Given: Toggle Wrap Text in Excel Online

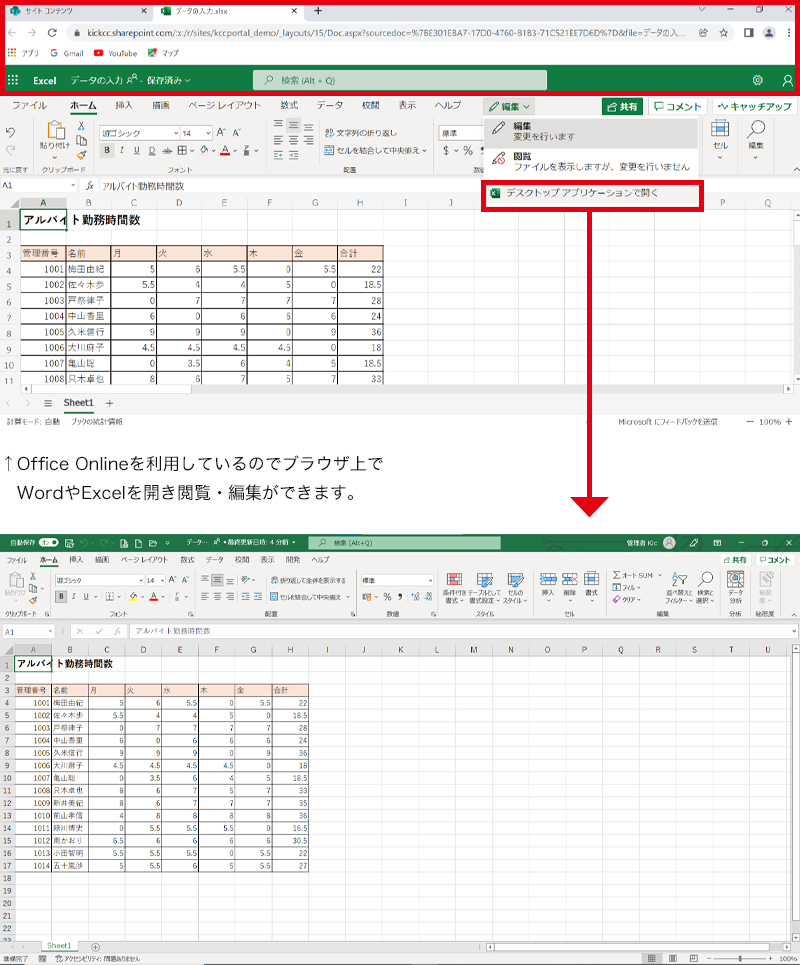Looking at the screenshot, I should [361, 132].
